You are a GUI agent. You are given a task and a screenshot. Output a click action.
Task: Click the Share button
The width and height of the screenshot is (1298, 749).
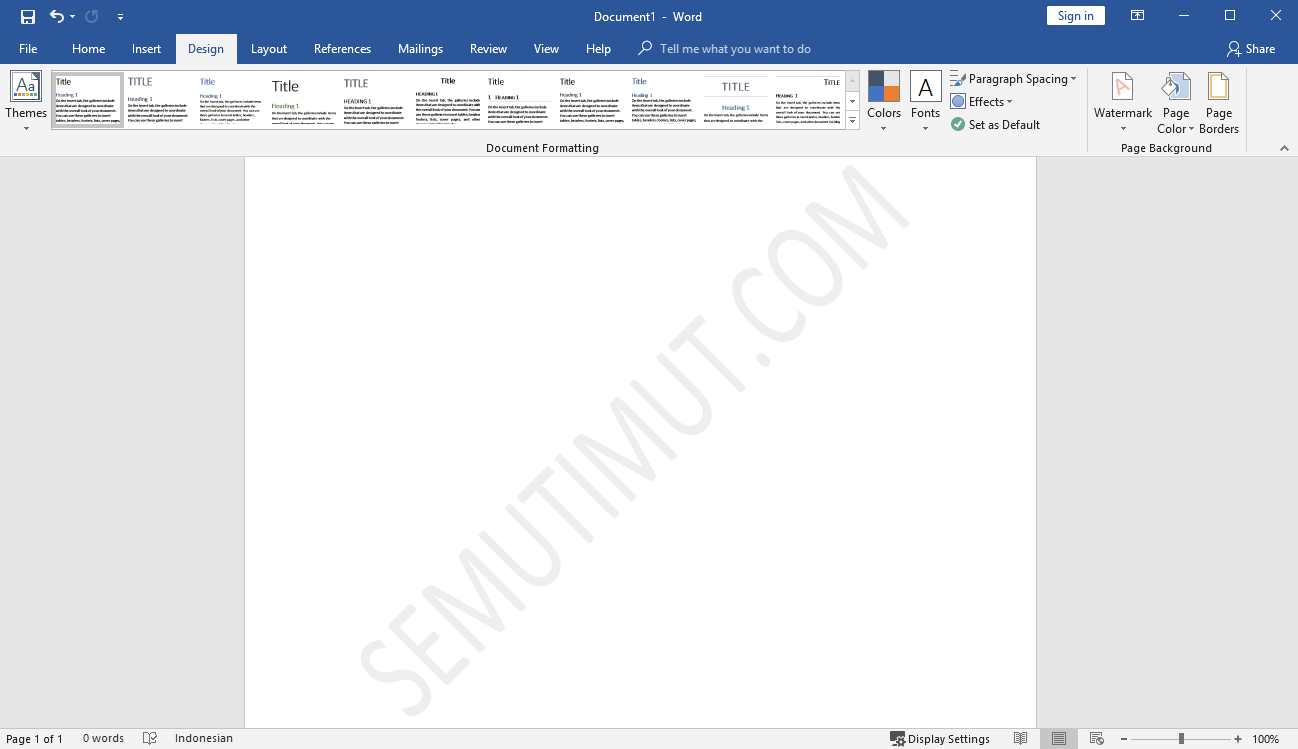[1251, 48]
